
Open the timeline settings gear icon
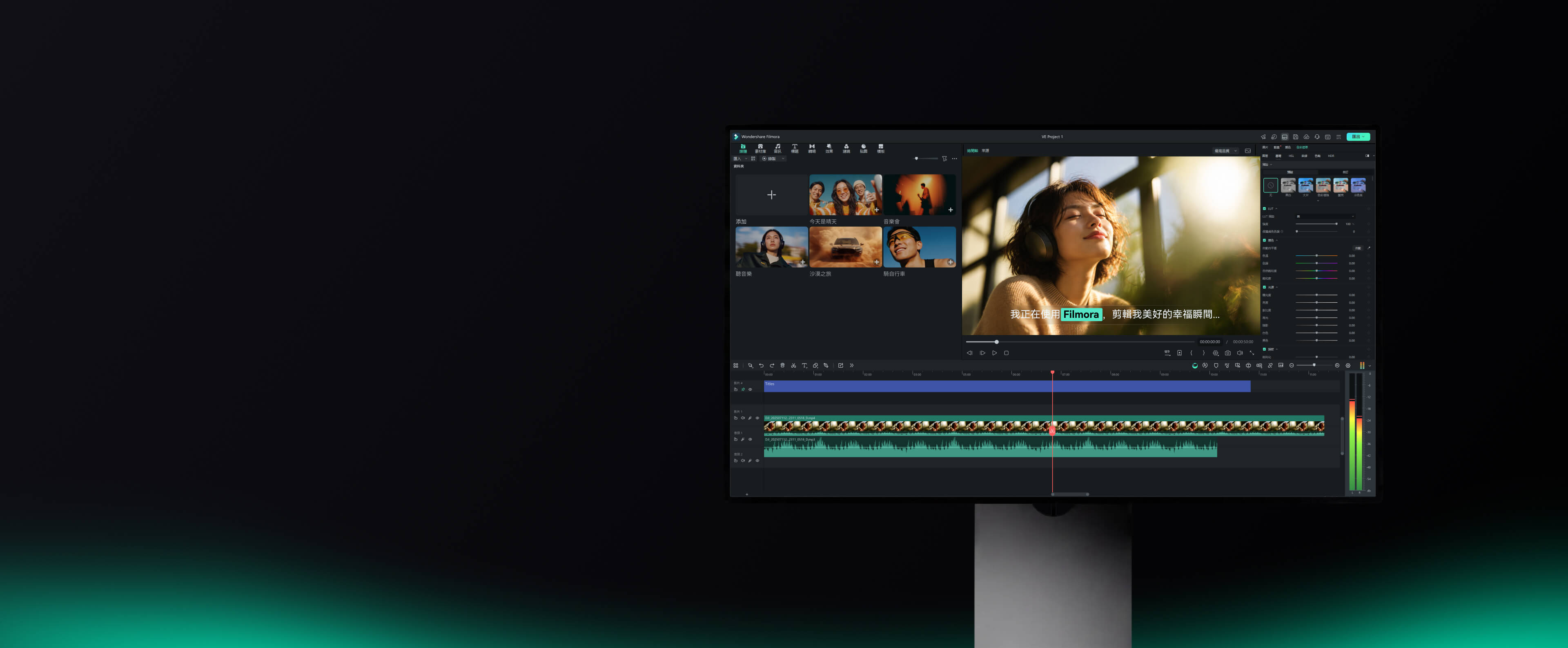(x=1347, y=365)
